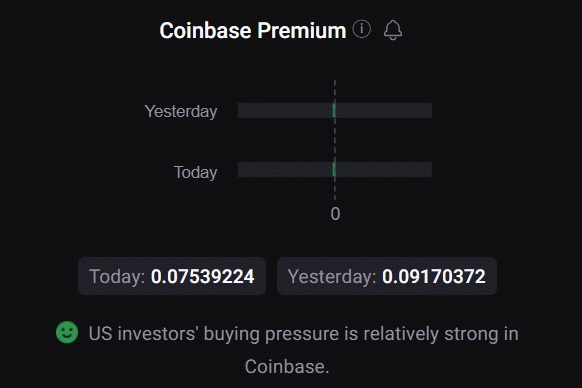The width and height of the screenshot is (582, 388).
Task: Click the dashed zero line between the bars
Action: point(335,140)
